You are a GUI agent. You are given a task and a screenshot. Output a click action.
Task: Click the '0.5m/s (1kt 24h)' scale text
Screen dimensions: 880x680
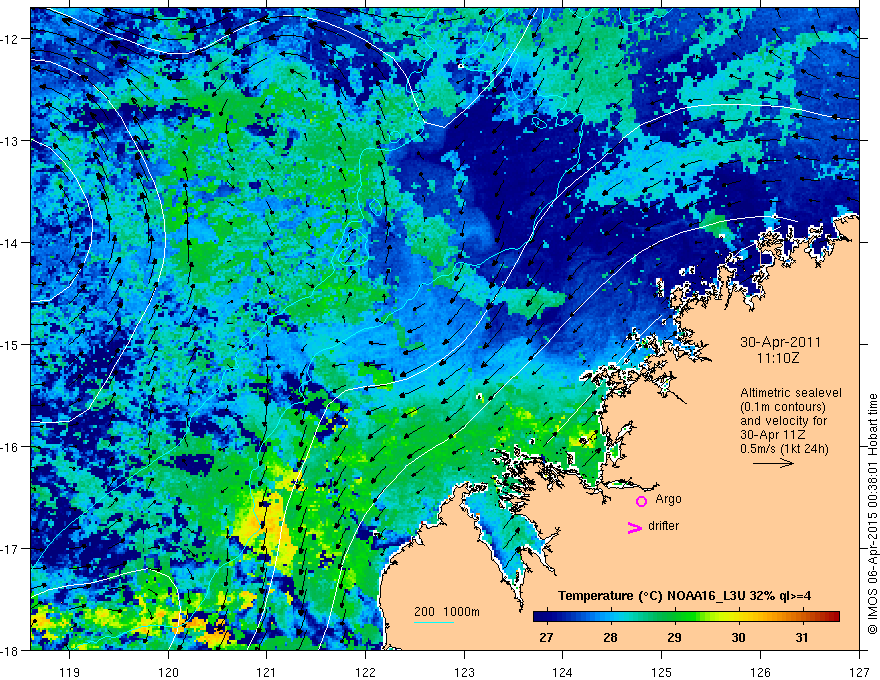pos(784,448)
